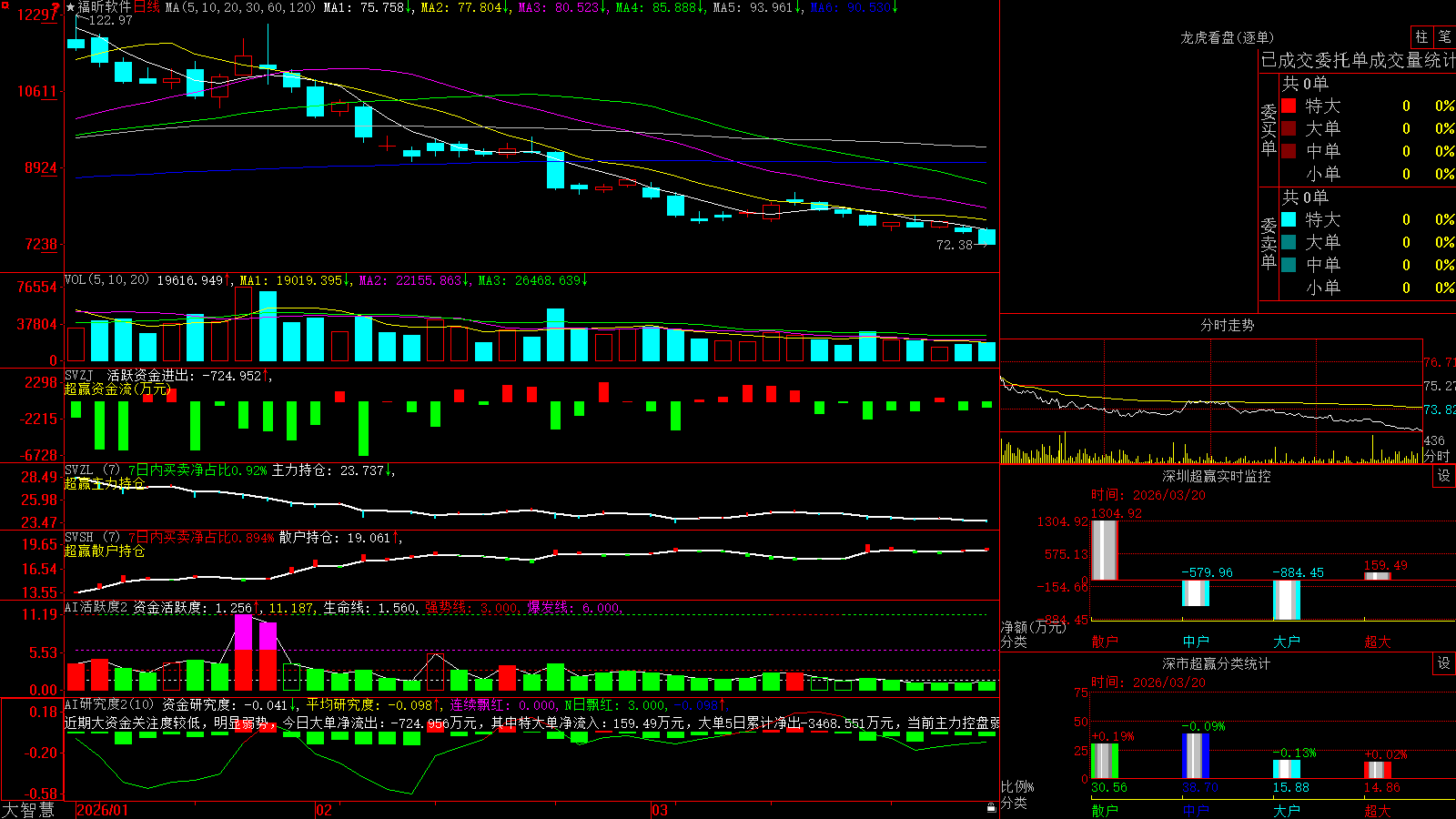
Task: Click the 深市超赢分类统计 panel title
Action: pos(1217,663)
